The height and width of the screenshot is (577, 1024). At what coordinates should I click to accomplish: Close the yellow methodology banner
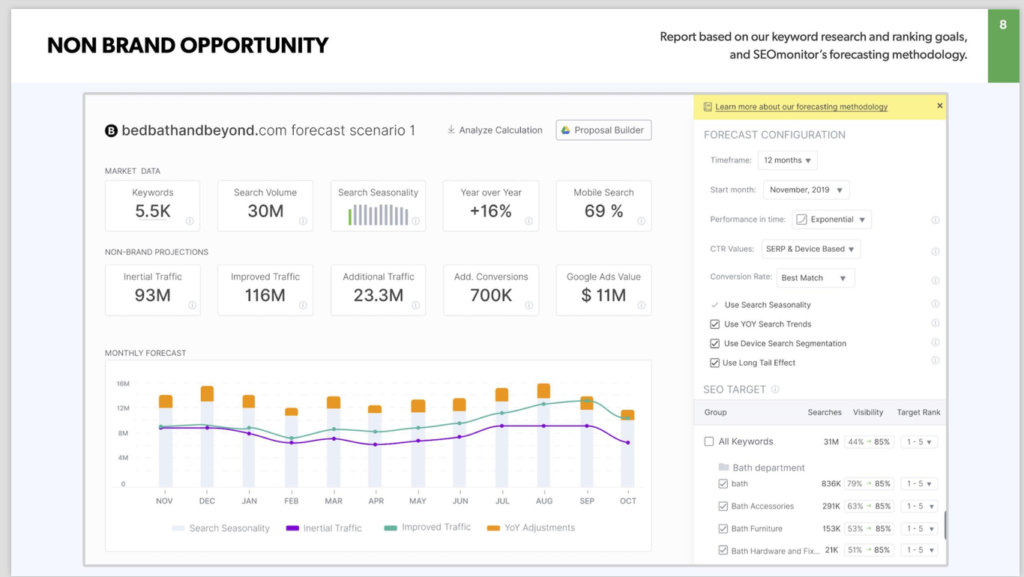(x=939, y=106)
